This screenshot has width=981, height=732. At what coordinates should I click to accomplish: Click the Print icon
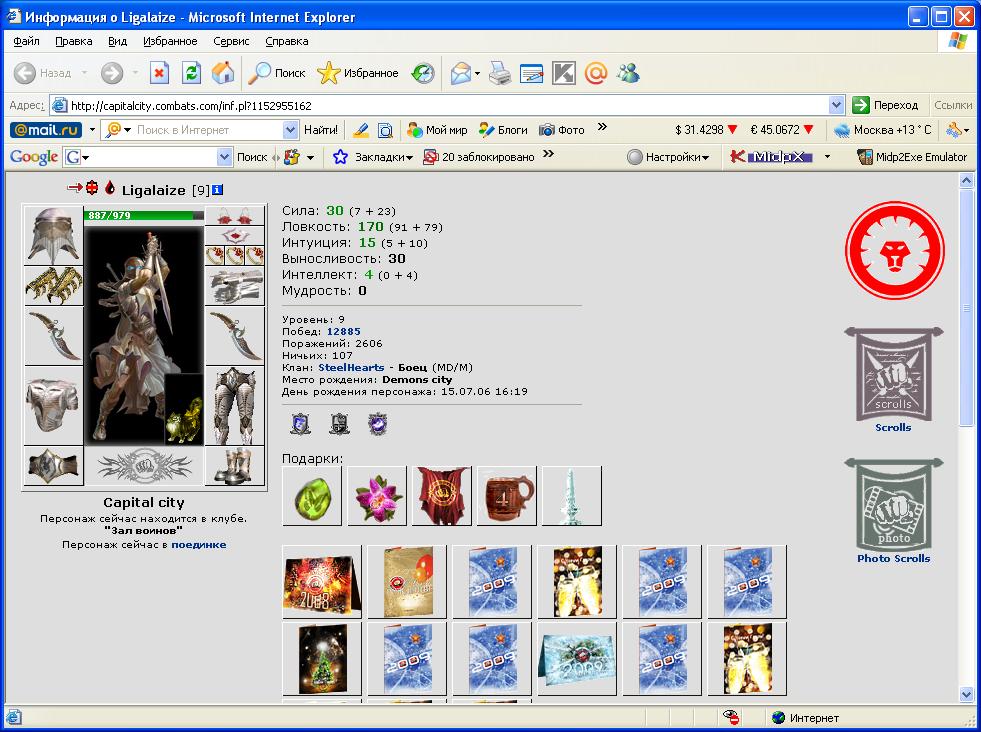point(500,73)
